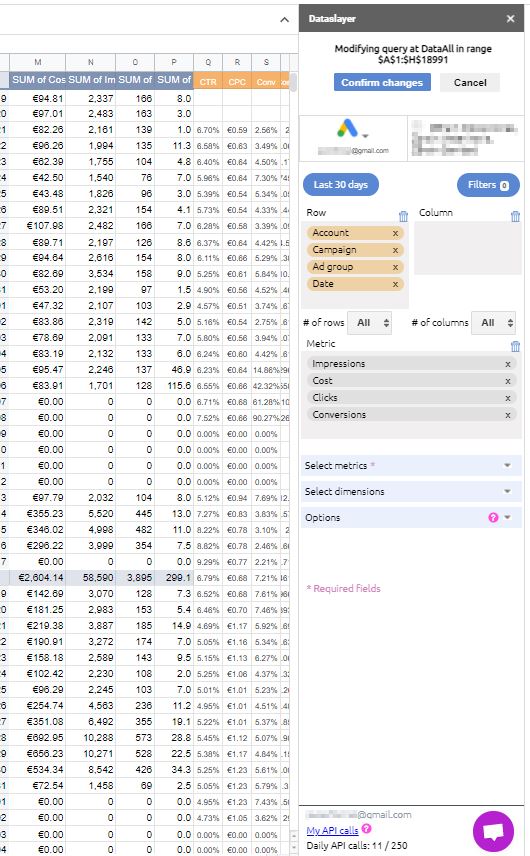Cancel the query modification
The height and width of the screenshot is (856, 530).
click(470, 82)
